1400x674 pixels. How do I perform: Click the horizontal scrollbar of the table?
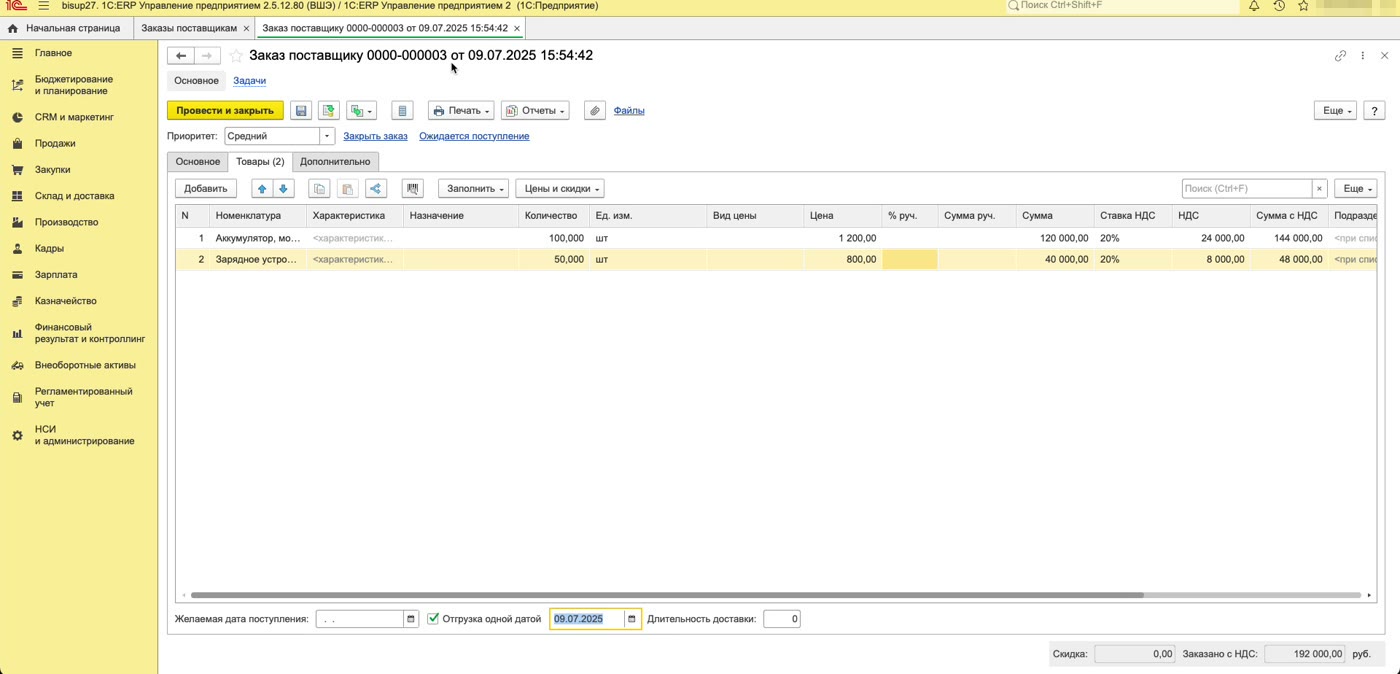click(667, 595)
